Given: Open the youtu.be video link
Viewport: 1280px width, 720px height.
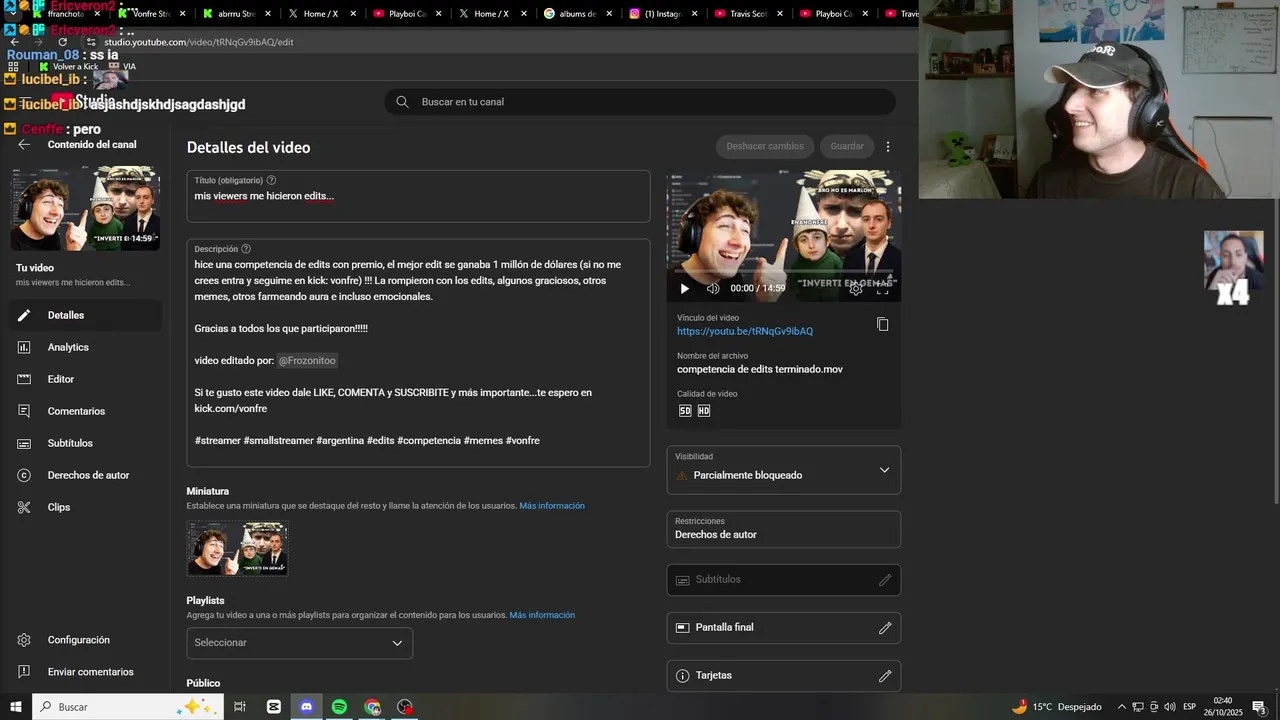Looking at the screenshot, I should click(x=745, y=331).
